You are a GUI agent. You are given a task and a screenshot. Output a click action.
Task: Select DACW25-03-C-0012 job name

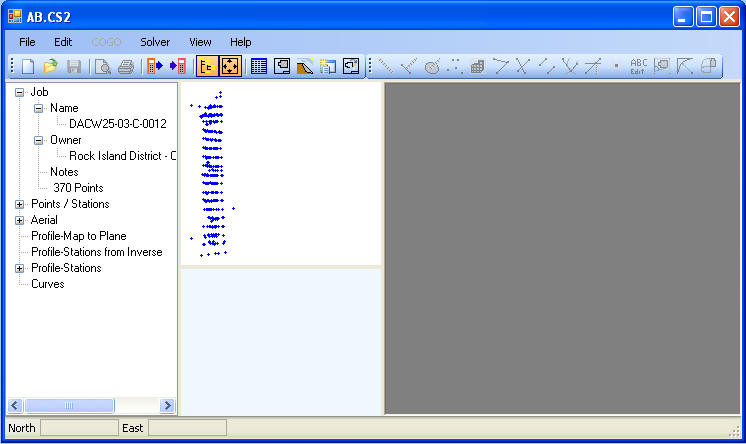pyautogui.click(x=118, y=124)
